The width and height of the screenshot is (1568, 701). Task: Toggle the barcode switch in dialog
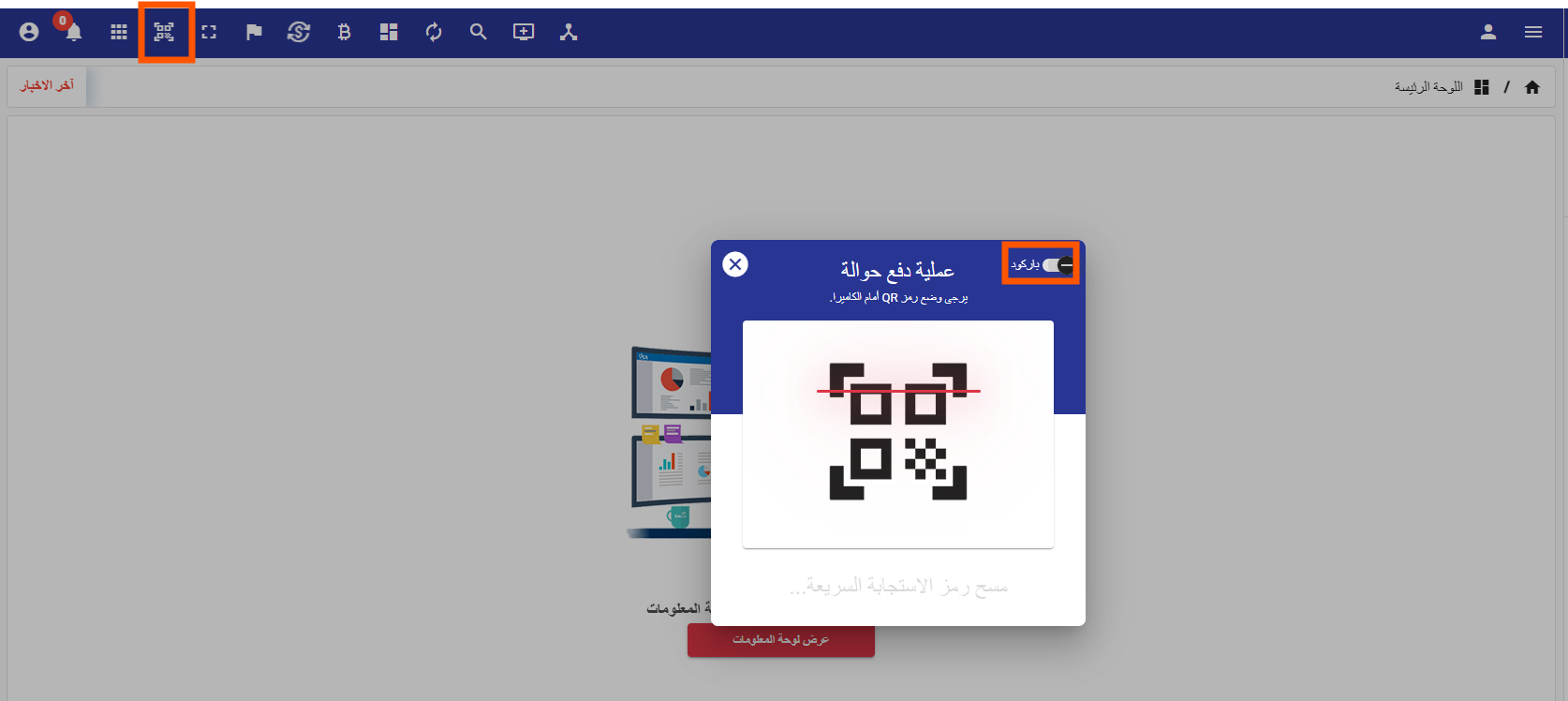[1058, 265]
